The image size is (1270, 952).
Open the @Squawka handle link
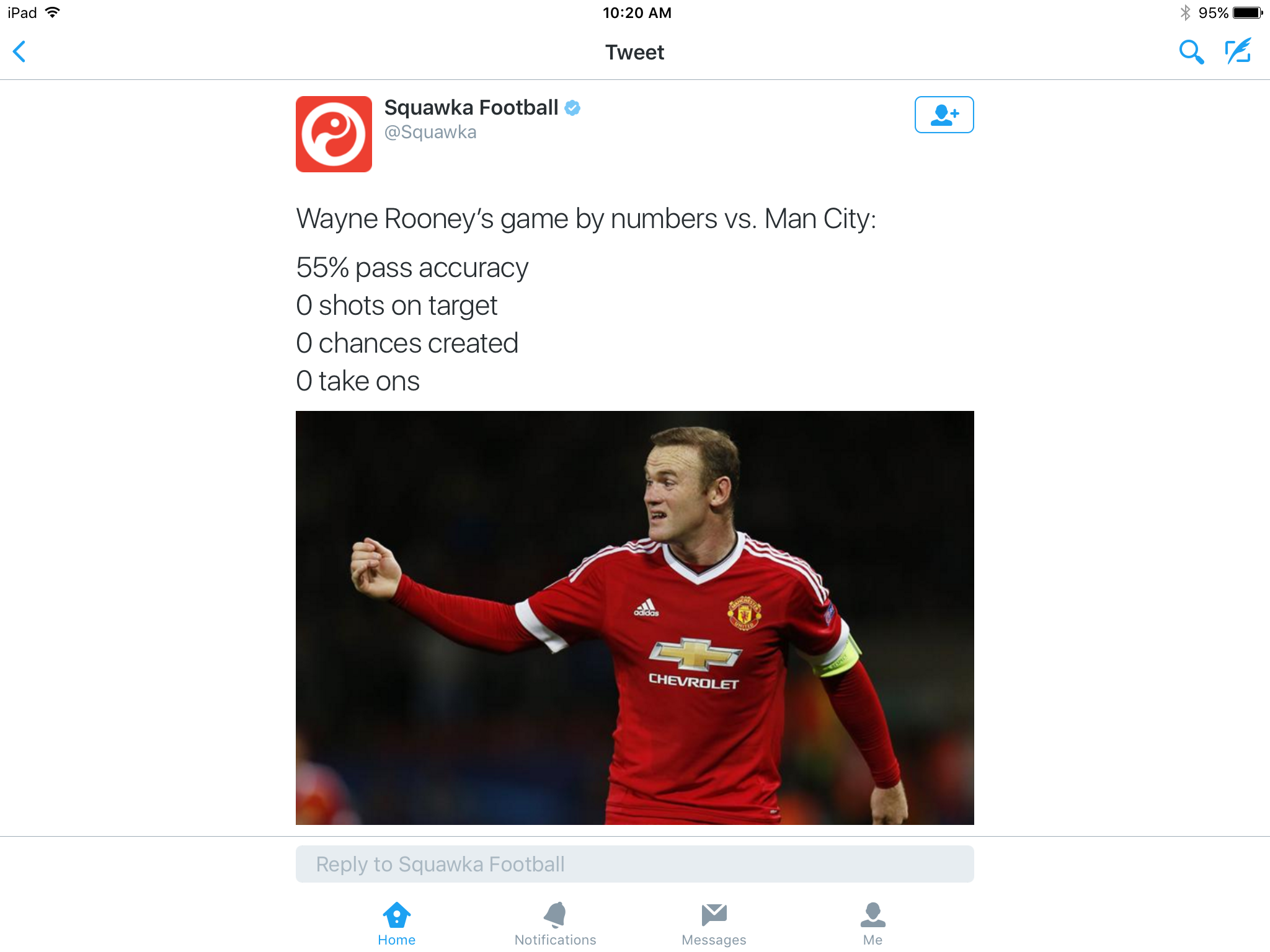tap(430, 133)
